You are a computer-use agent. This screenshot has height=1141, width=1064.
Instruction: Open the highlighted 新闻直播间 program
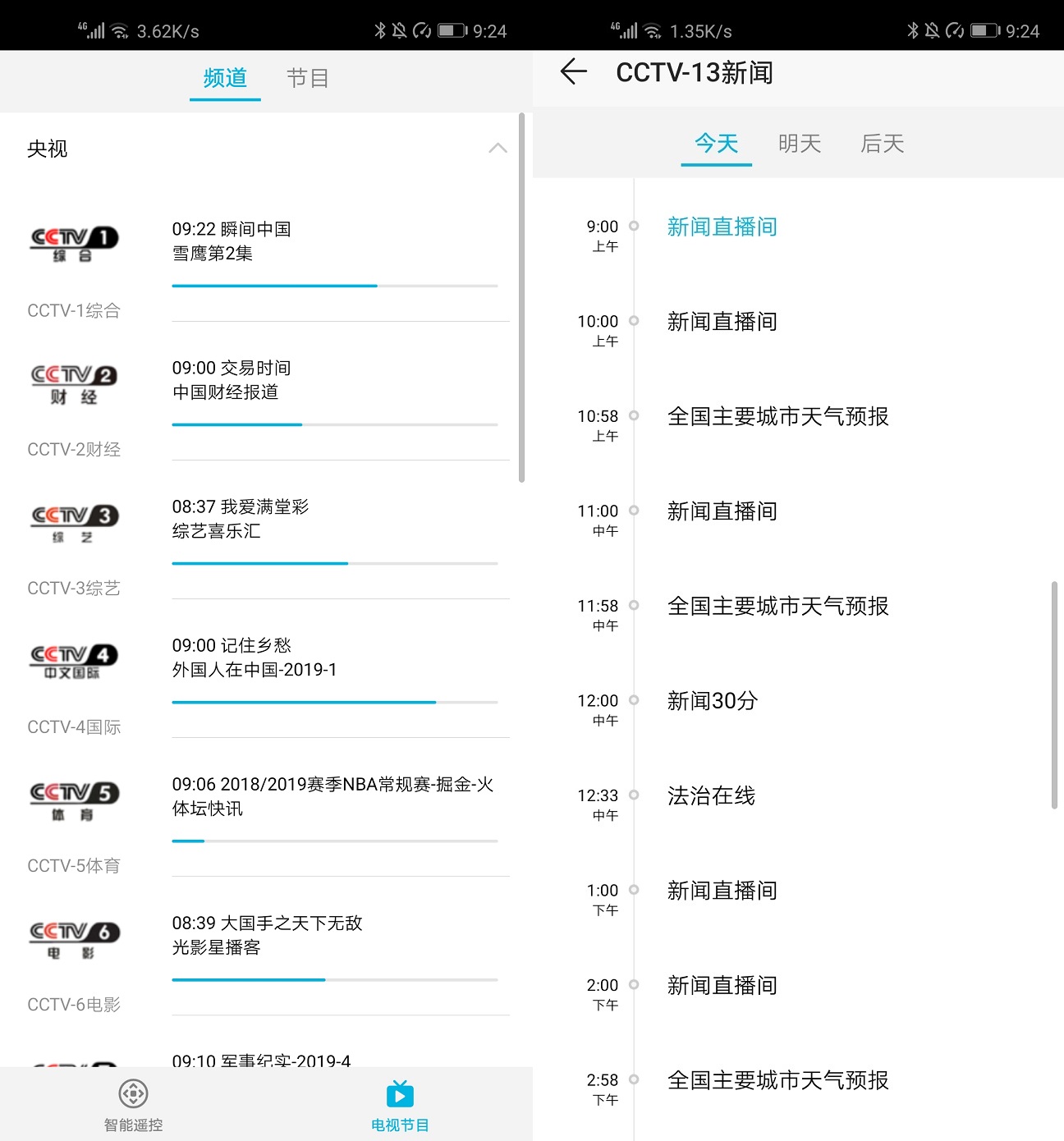pyautogui.click(x=722, y=227)
